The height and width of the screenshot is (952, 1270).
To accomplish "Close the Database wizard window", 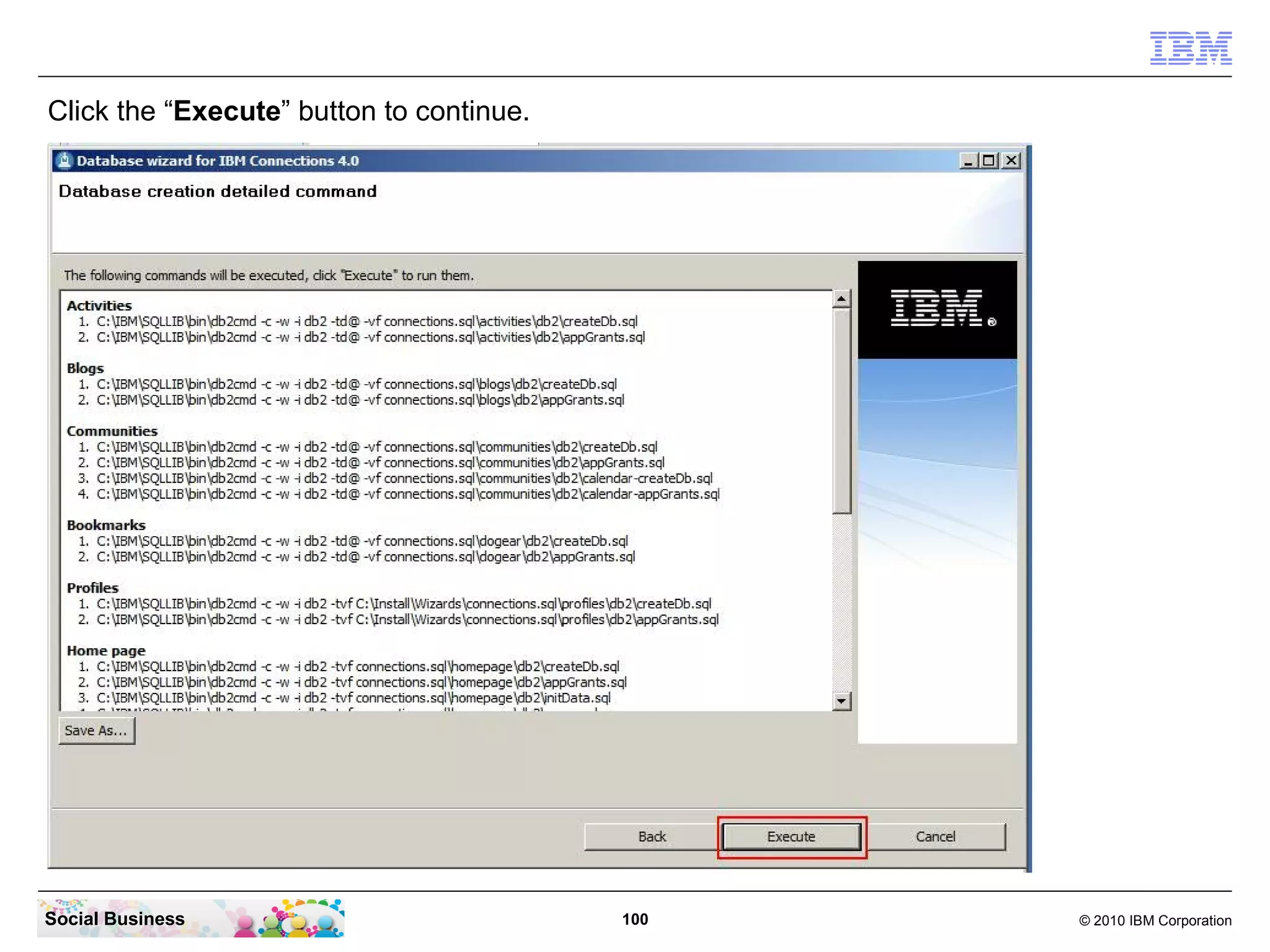I will click(1011, 161).
